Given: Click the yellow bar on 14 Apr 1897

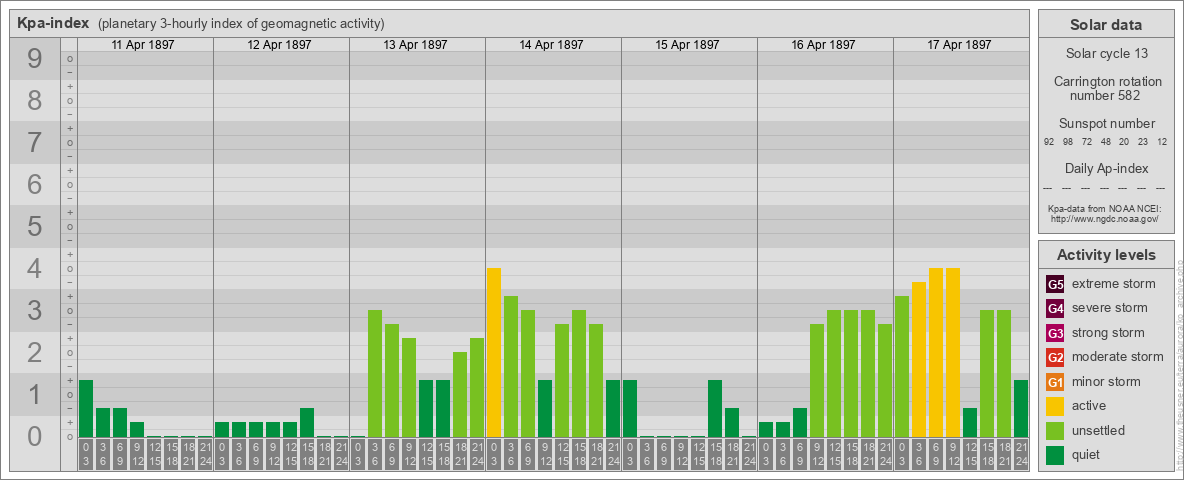Looking at the screenshot, I should (x=494, y=352).
